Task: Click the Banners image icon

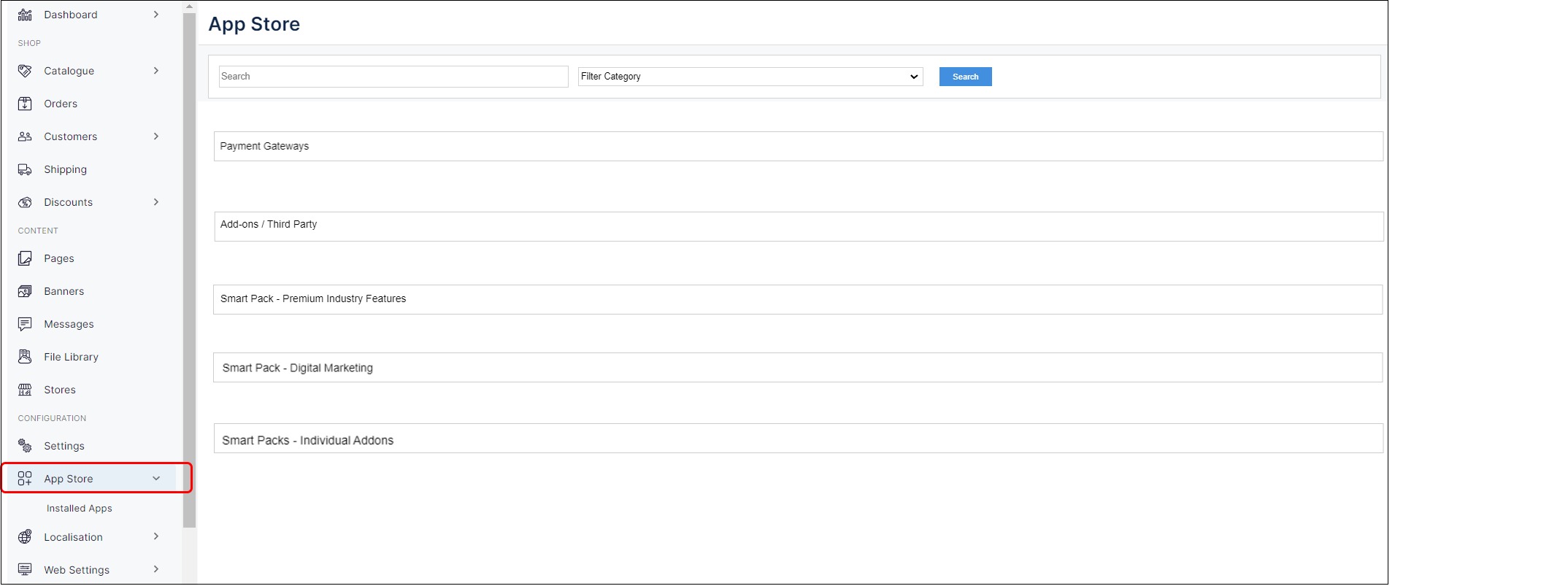Action: 25,291
